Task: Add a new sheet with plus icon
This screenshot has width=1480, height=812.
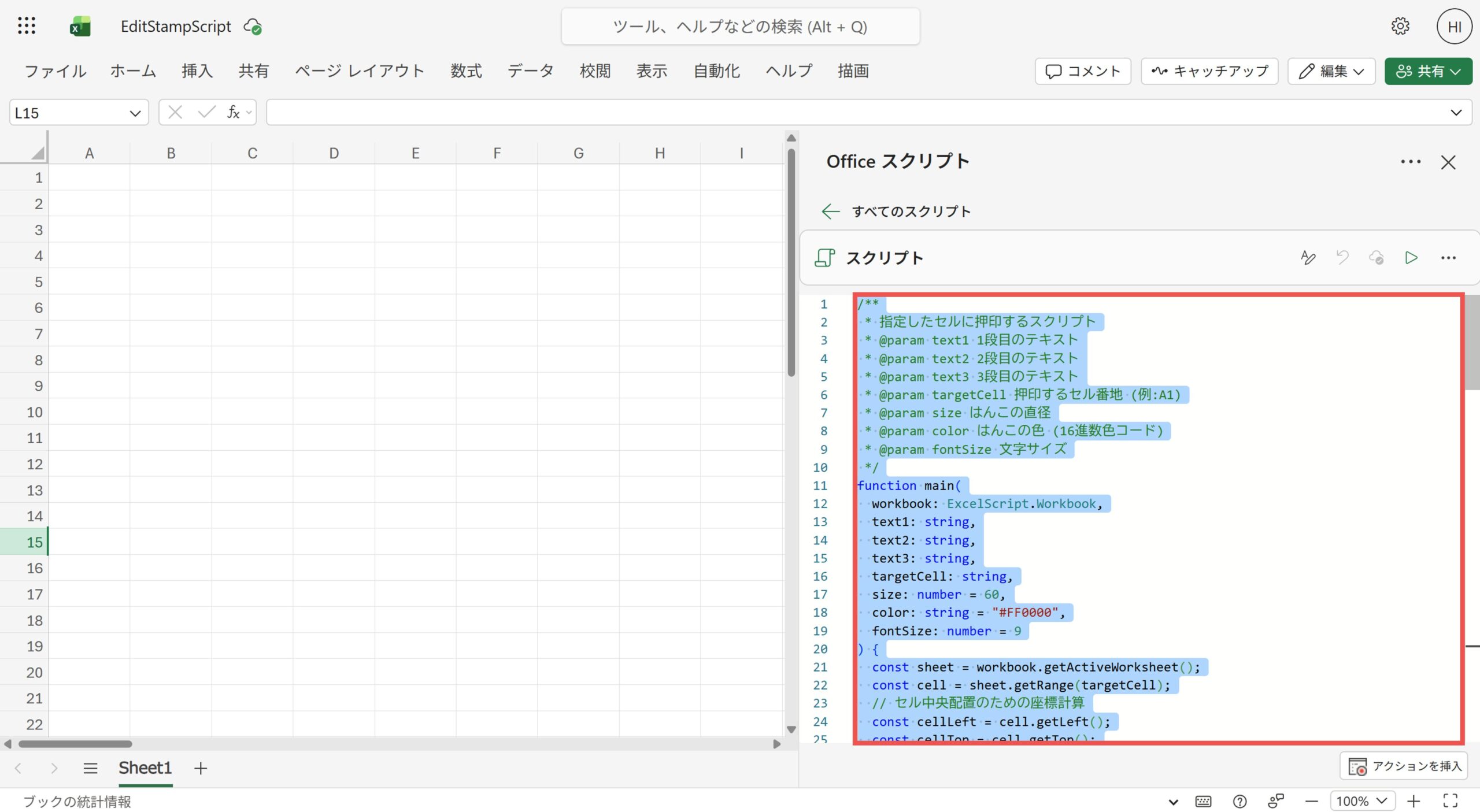Action: click(201, 768)
